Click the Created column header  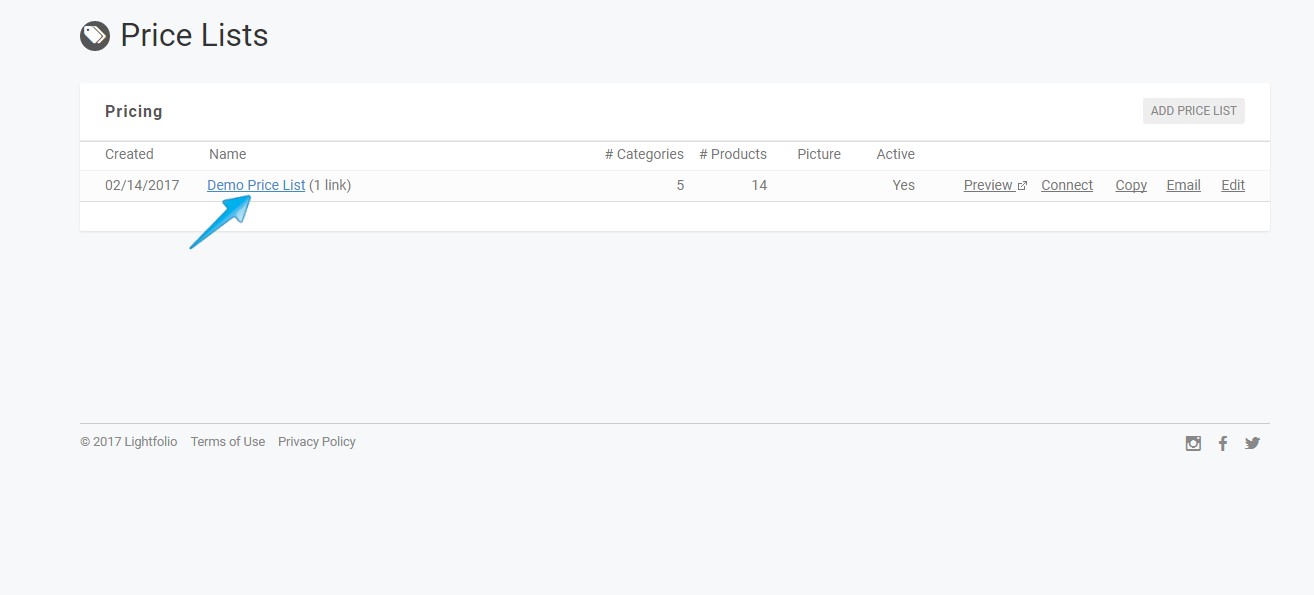(x=129, y=154)
